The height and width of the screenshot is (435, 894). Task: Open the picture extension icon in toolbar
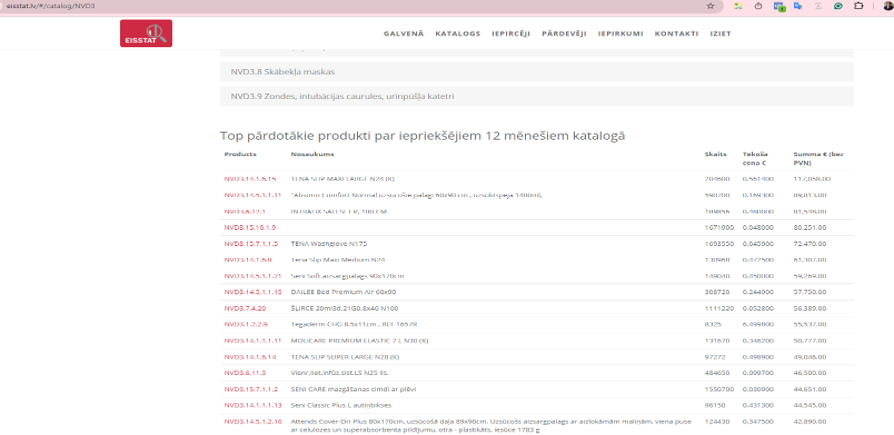point(738,6)
